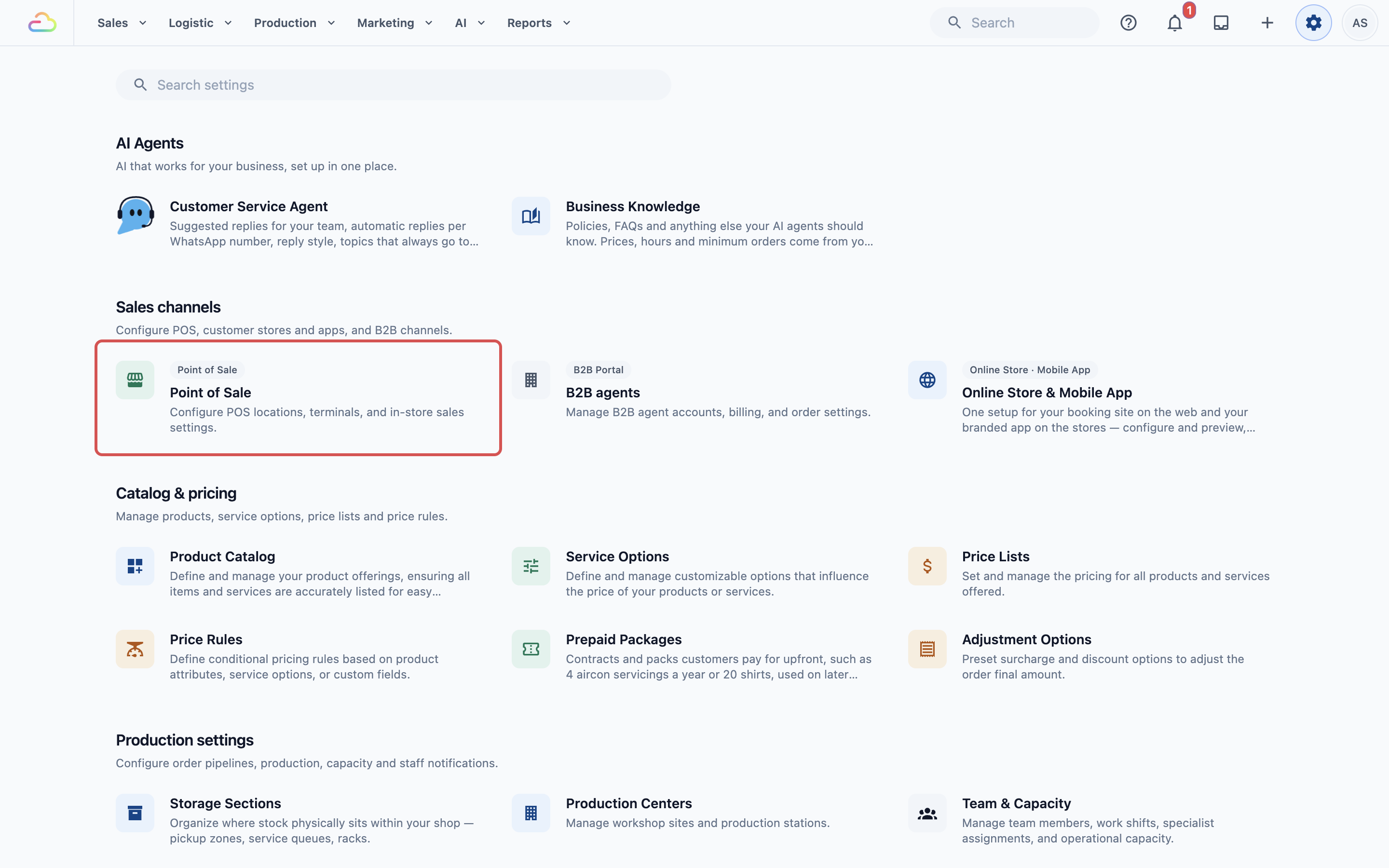Expand the Production dropdown menu
1389x868 pixels.
tap(295, 23)
